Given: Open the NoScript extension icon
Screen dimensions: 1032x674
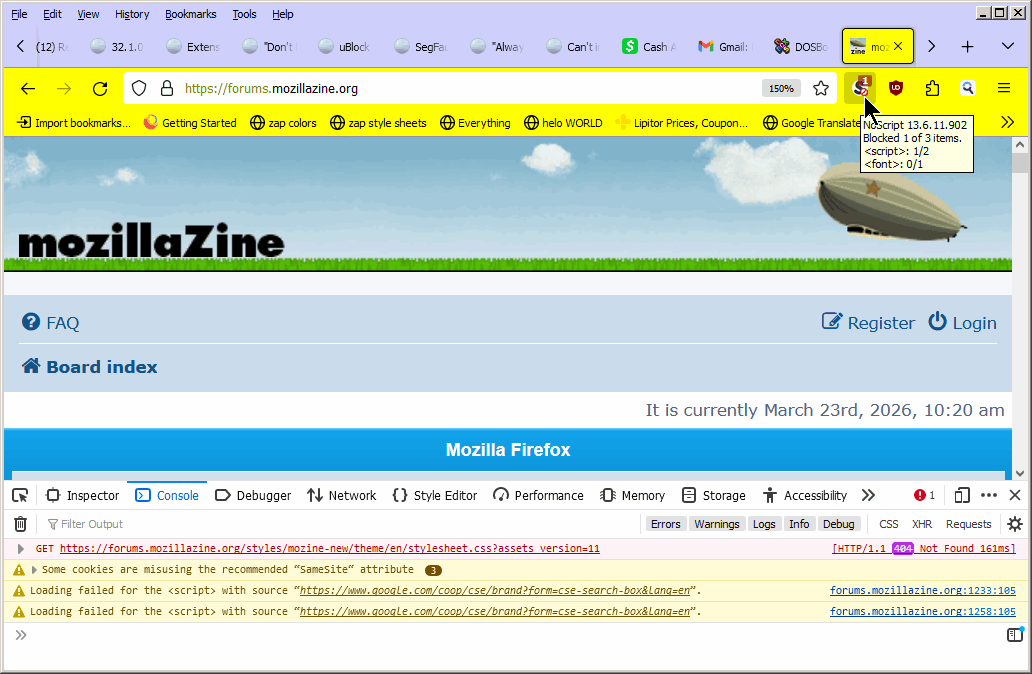Looking at the screenshot, I should (860, 88).
